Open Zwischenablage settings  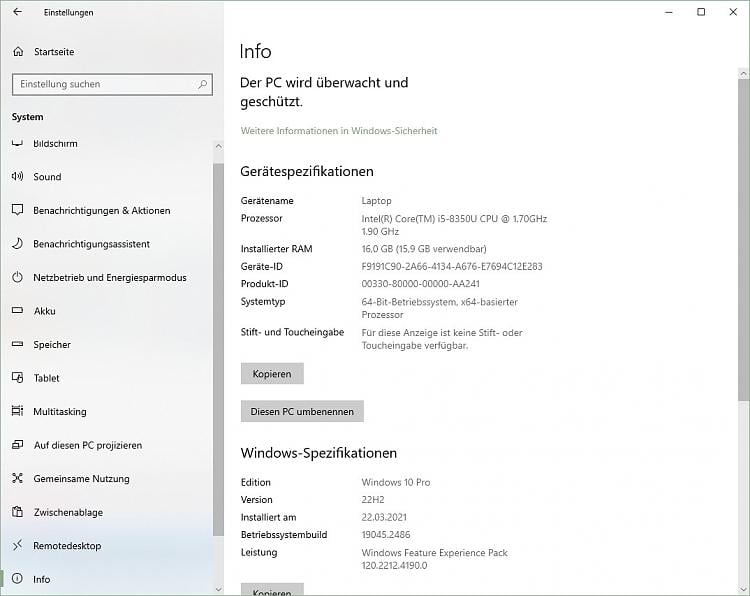coord(67,513)
